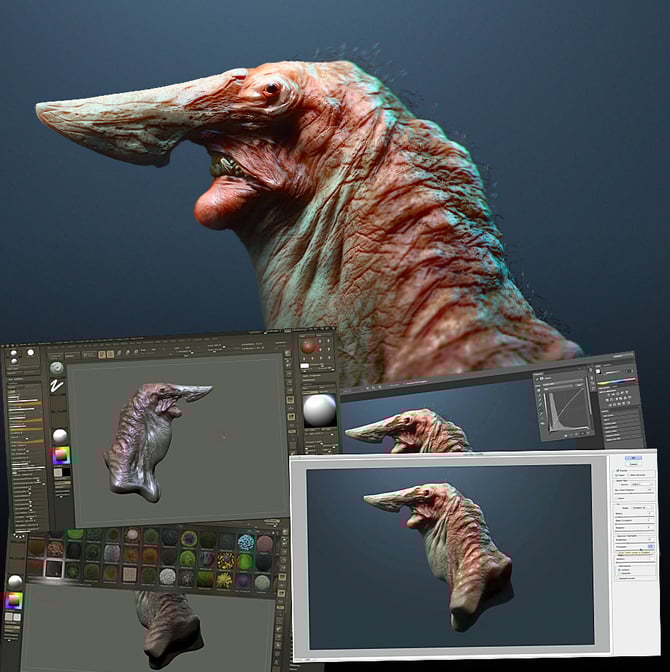
Task: Open material sphere in lower ZBrush window
Action: click(x=15, y=582)
